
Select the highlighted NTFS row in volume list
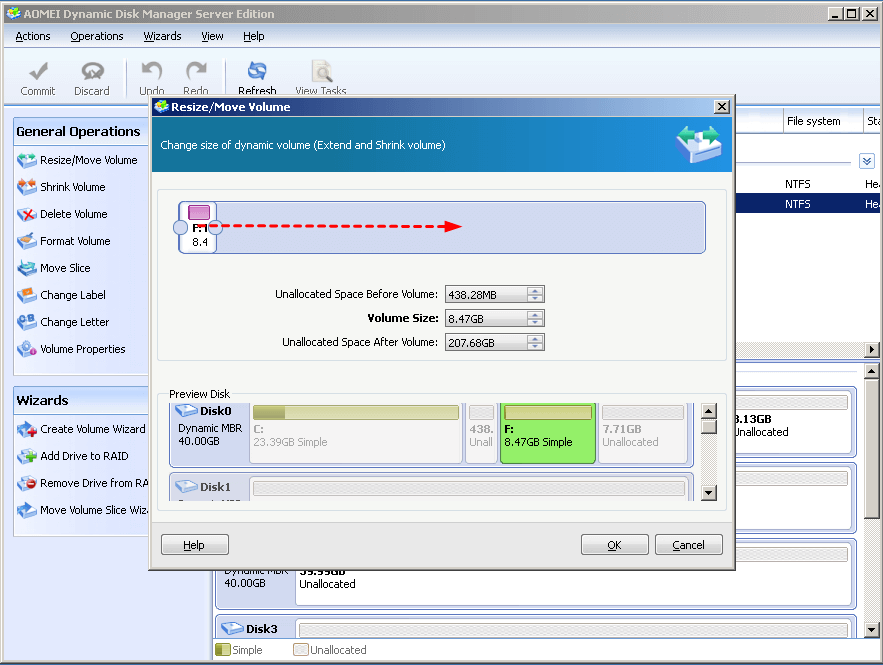pos(808,204)
